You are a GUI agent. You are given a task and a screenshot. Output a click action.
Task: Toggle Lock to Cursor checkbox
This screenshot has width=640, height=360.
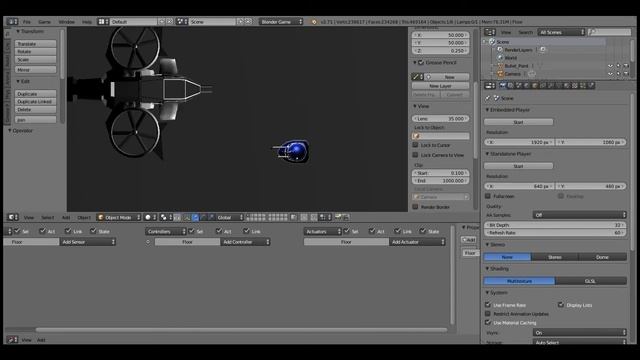[415, 145]
